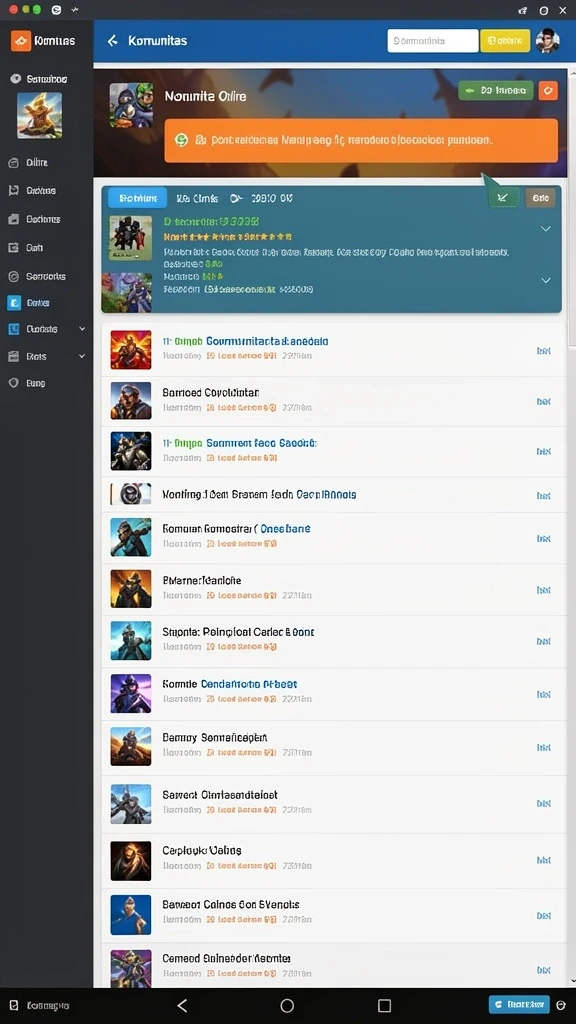
Task: Open the first game thumbnail in the teal panel
Action: point(131,238)
